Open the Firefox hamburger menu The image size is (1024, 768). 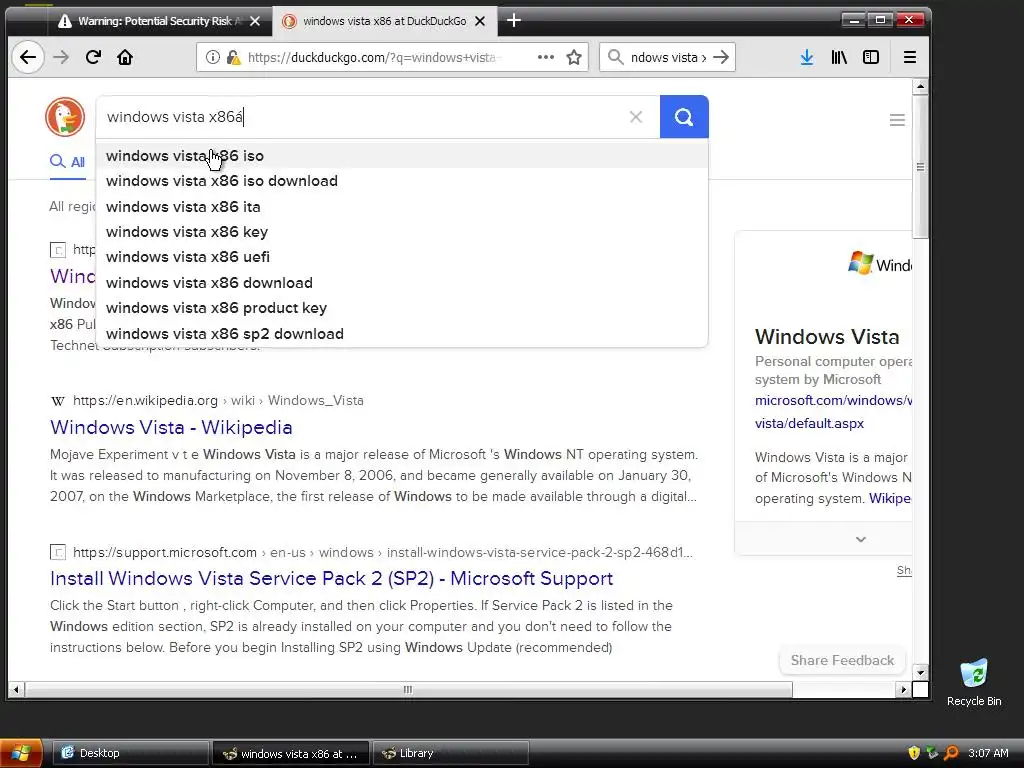click(x=910, y=57)
